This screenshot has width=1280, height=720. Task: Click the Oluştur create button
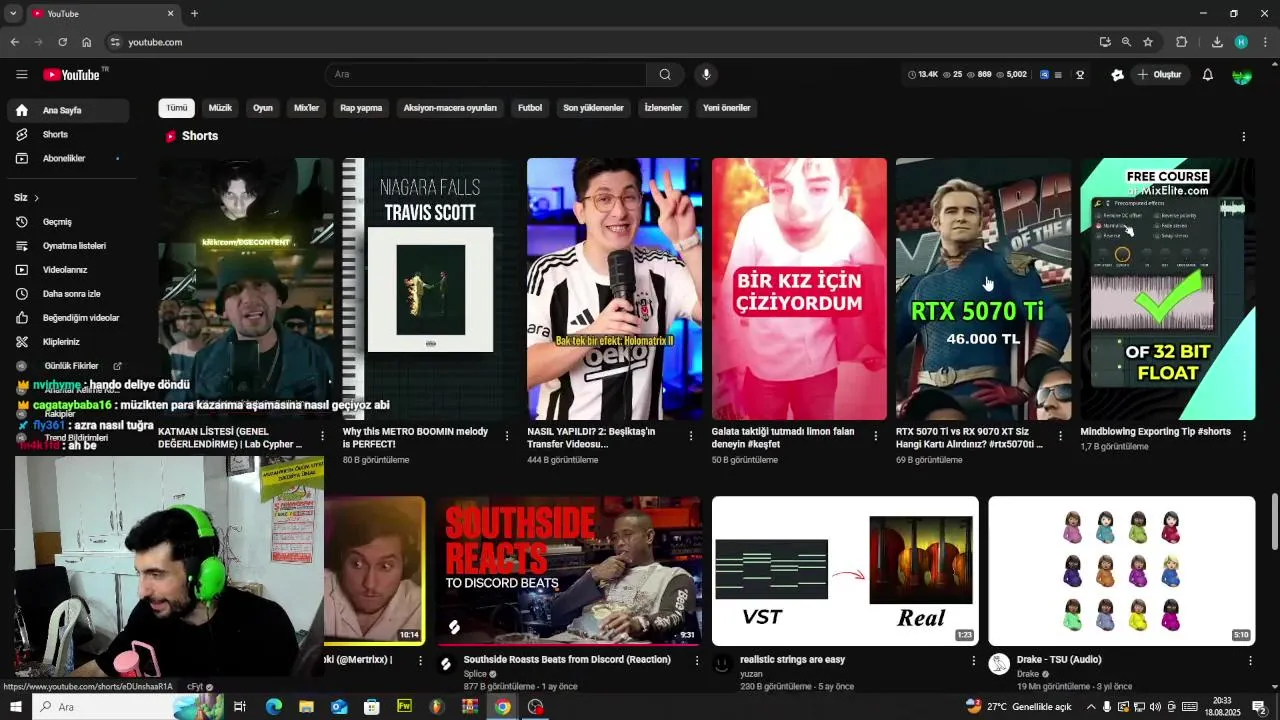click(1160, 75)
